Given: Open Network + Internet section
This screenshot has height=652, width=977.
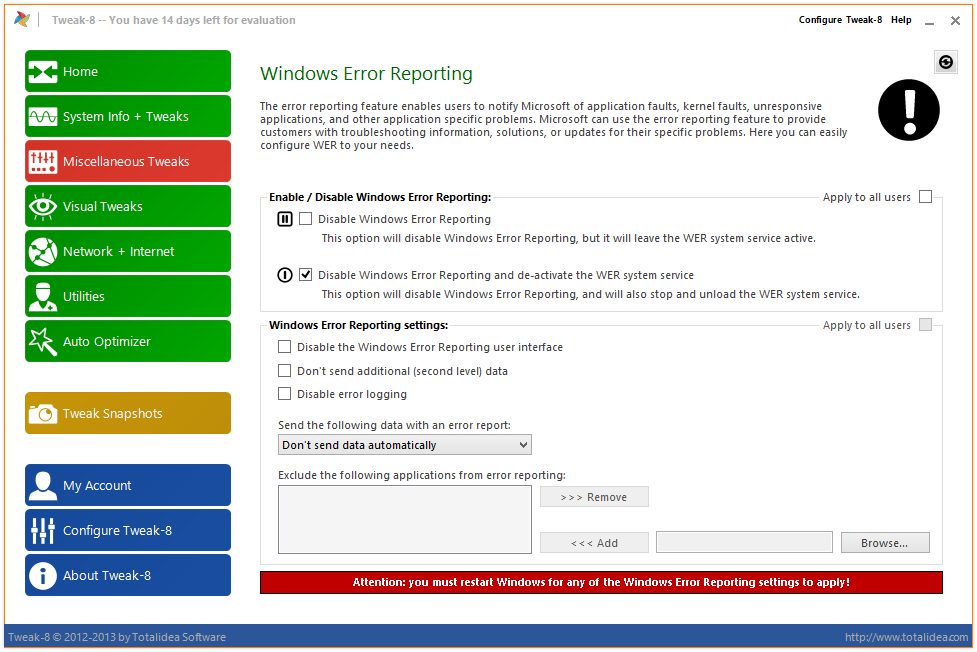Looking at the screenshot, I should pos(128,251).
